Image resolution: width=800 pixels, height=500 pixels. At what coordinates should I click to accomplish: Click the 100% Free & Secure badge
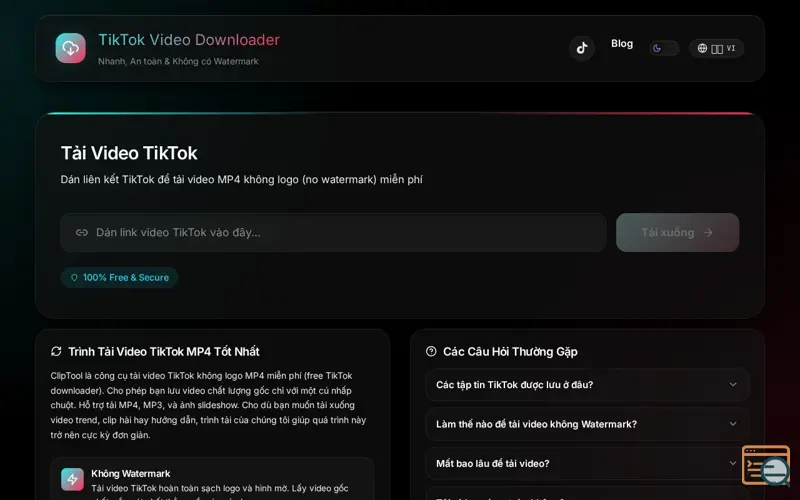pyautogui.click(x=119, y=278)
